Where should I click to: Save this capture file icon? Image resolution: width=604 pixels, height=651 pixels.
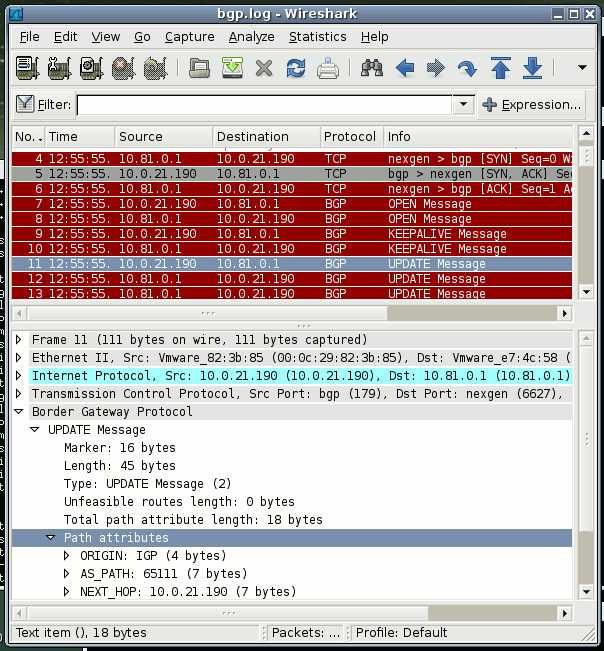click(232, 68)
